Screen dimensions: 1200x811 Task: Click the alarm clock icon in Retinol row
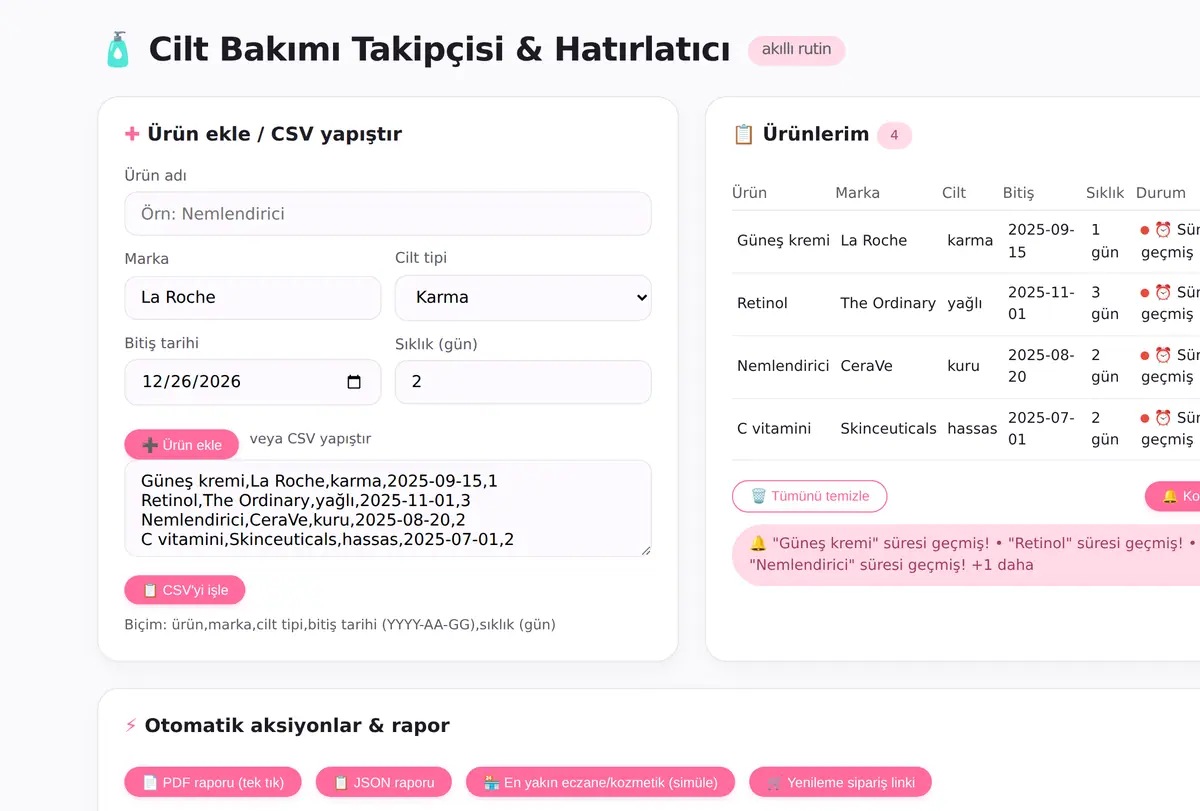[x=1163, y=293]
